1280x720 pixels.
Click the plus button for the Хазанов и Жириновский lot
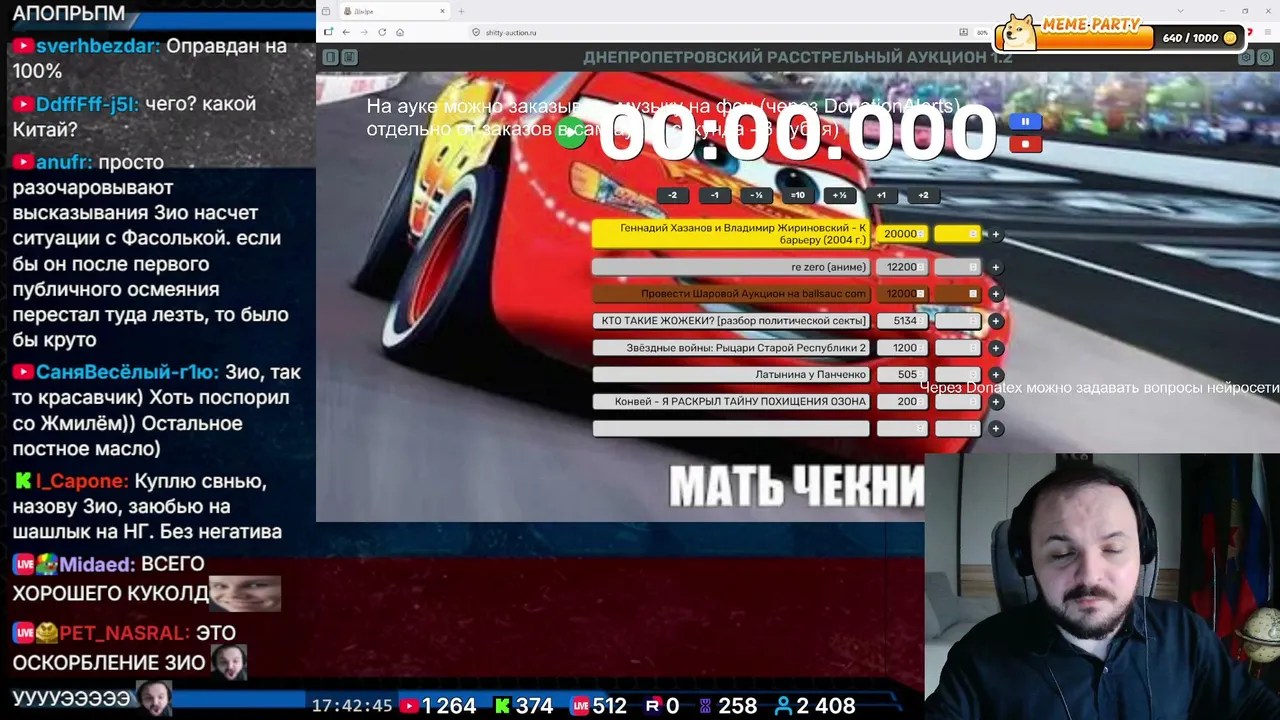[x=995, y=234]
